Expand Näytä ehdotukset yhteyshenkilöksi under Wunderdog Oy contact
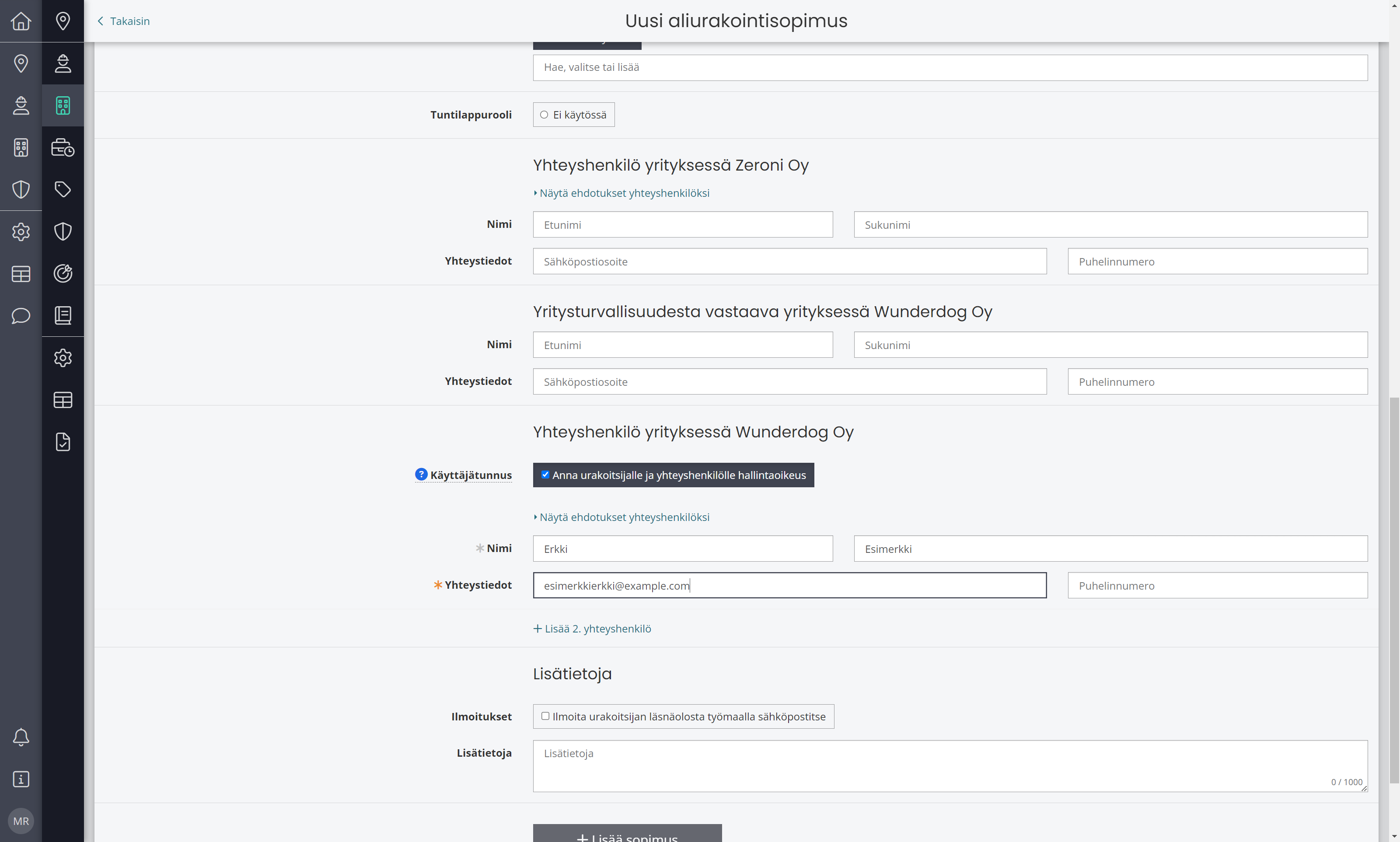This screenshot has height=842, width=1400. pyautogui.click(x=621, y=517)
